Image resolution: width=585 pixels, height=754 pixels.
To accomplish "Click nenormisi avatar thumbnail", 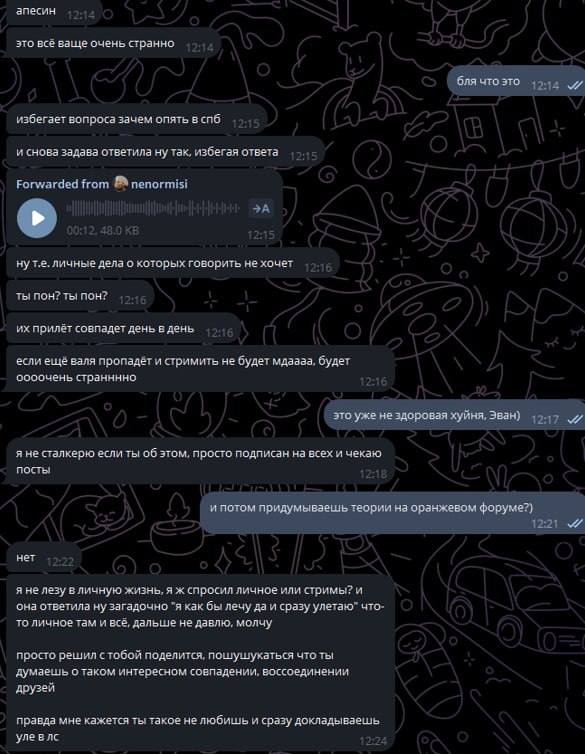I will [121, 184].
